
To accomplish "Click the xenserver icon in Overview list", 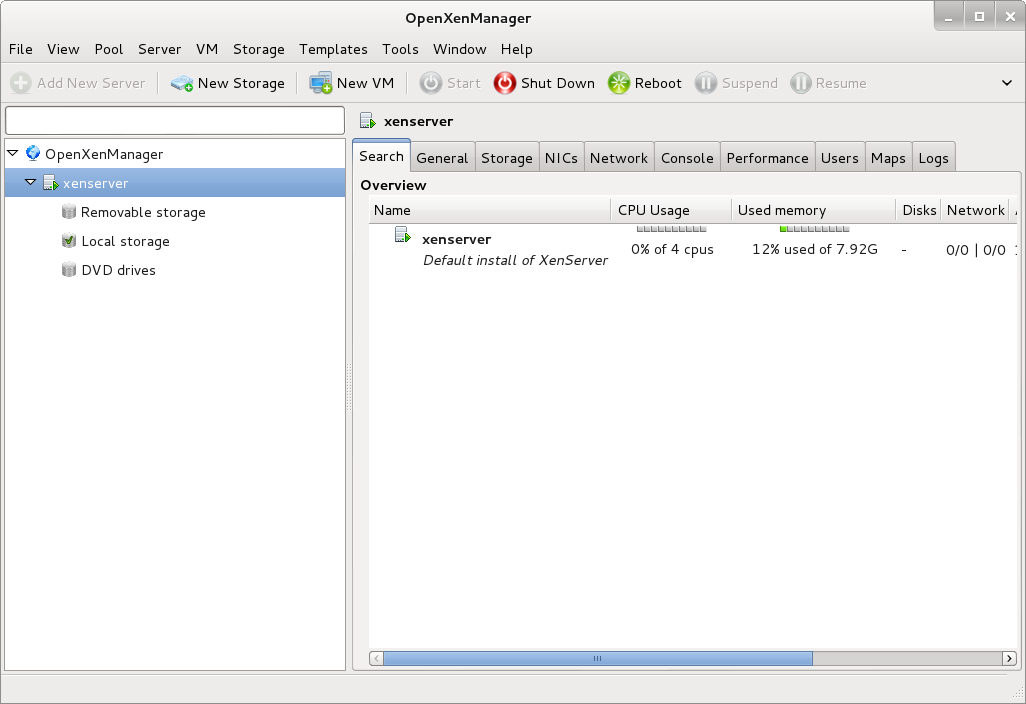I will (402, 236).
